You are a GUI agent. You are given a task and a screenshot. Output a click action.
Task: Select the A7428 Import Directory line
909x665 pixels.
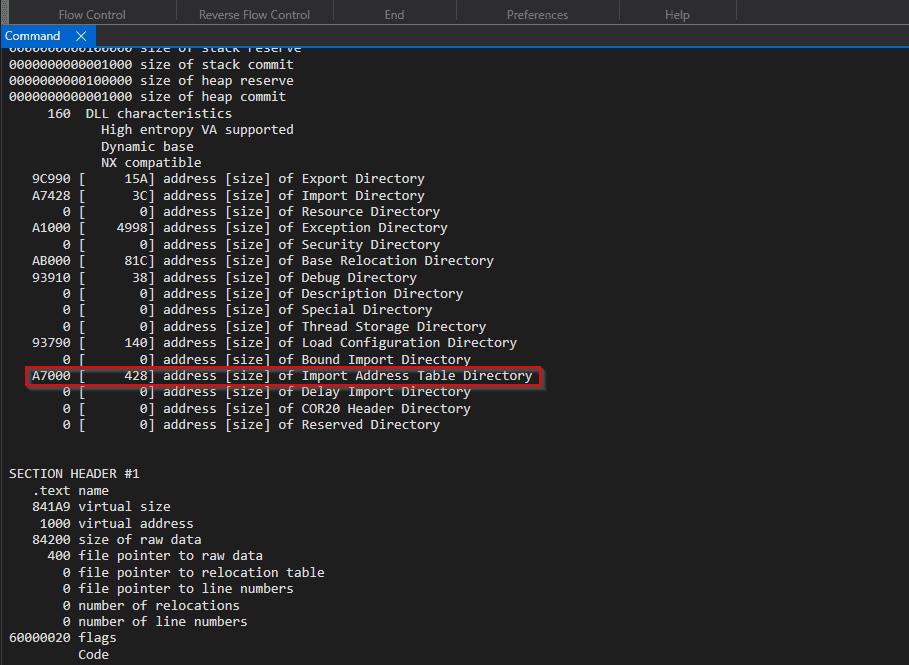228,195
